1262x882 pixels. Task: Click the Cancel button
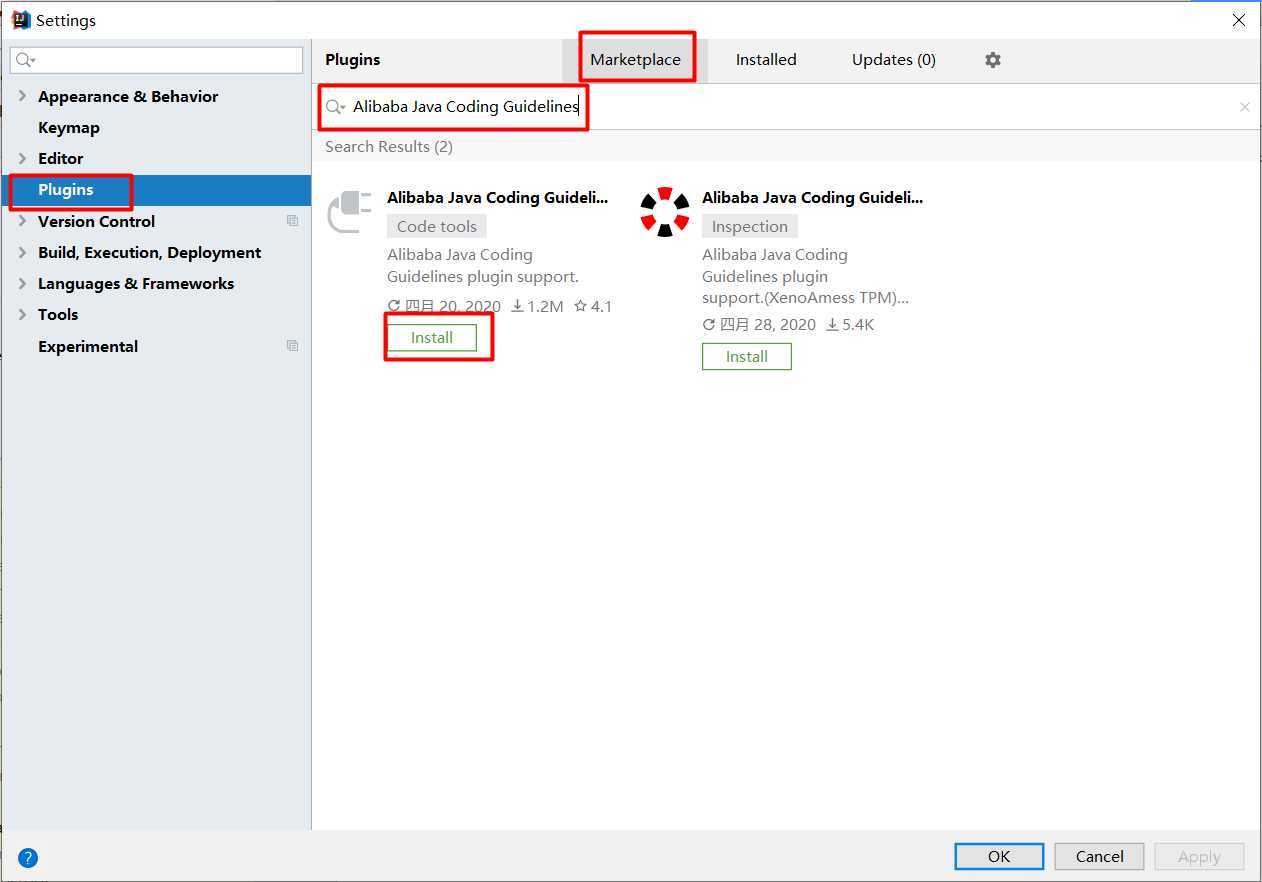point(1100,857)
